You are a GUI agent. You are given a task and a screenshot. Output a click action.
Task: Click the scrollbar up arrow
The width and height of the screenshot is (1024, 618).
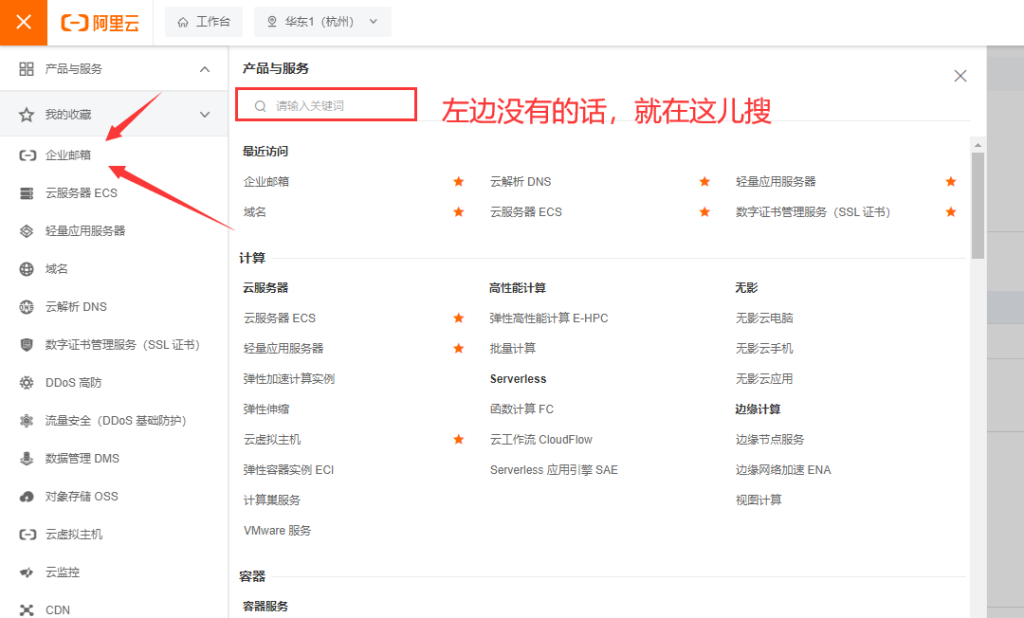pos(978,145)
